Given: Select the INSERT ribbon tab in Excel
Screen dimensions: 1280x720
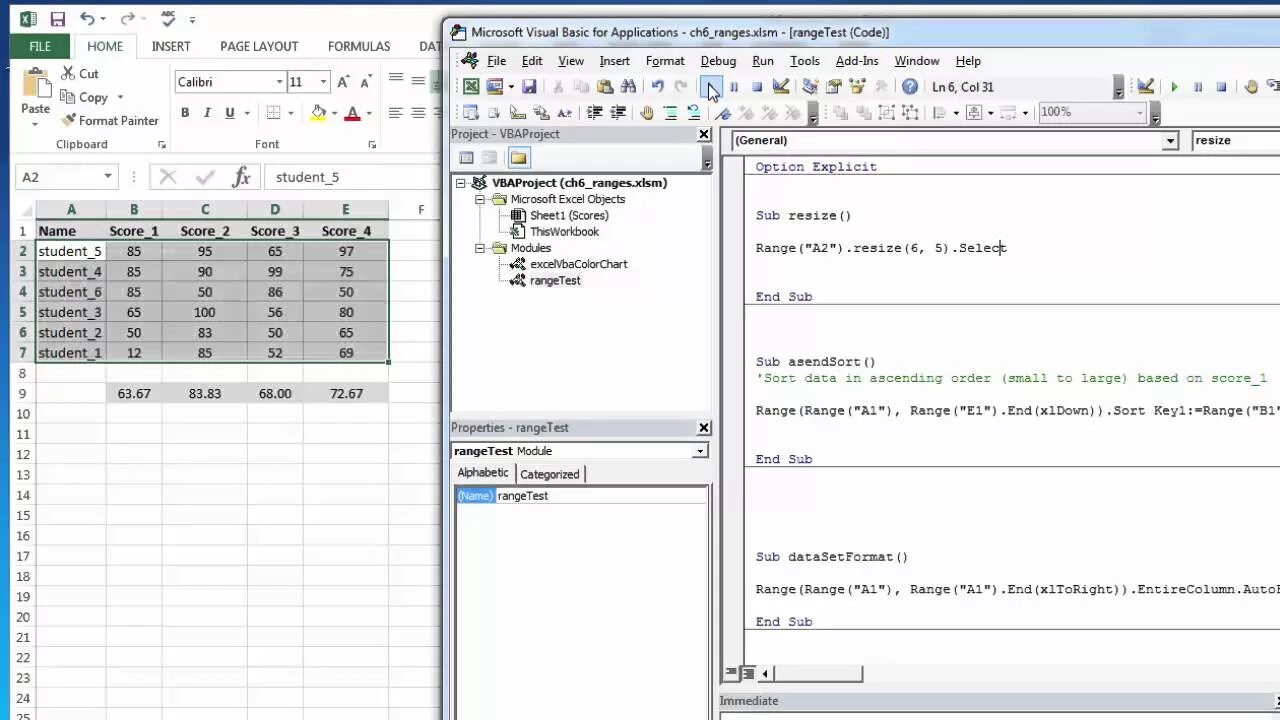Looking at the screenshot, I should [171, 46].
